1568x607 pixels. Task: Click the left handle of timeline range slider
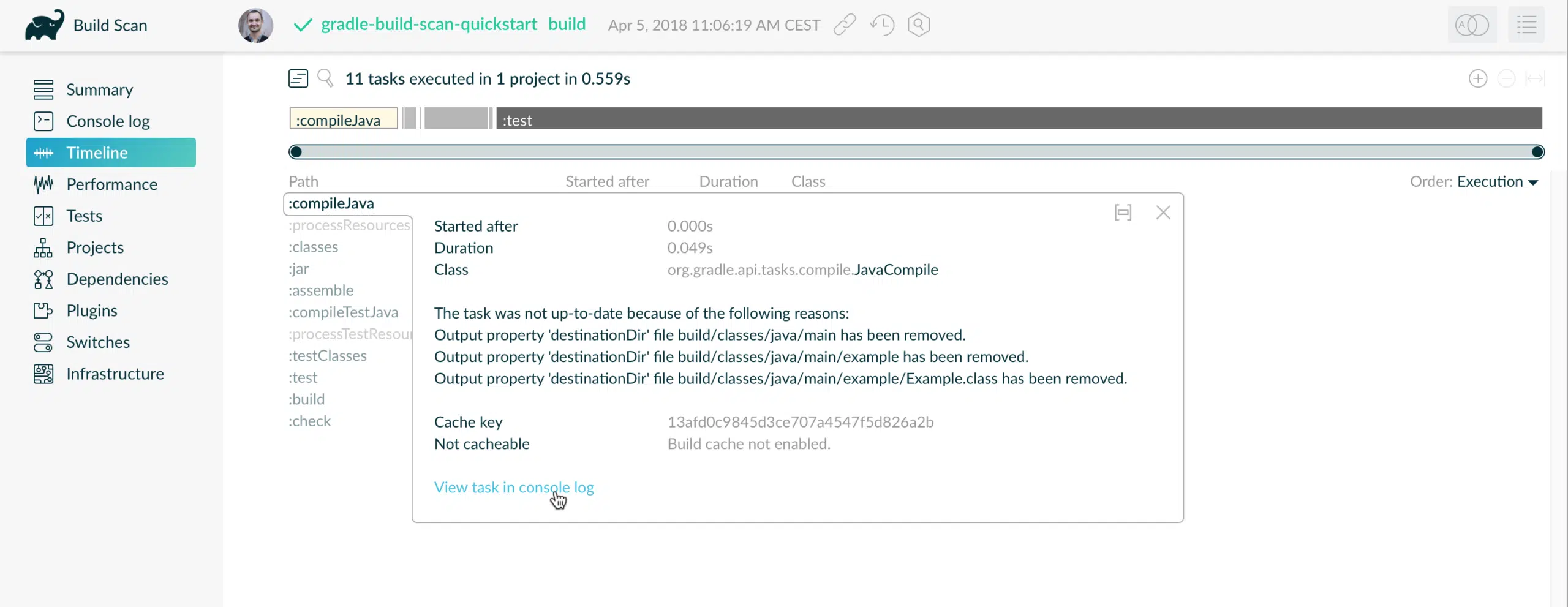(296, 152)
